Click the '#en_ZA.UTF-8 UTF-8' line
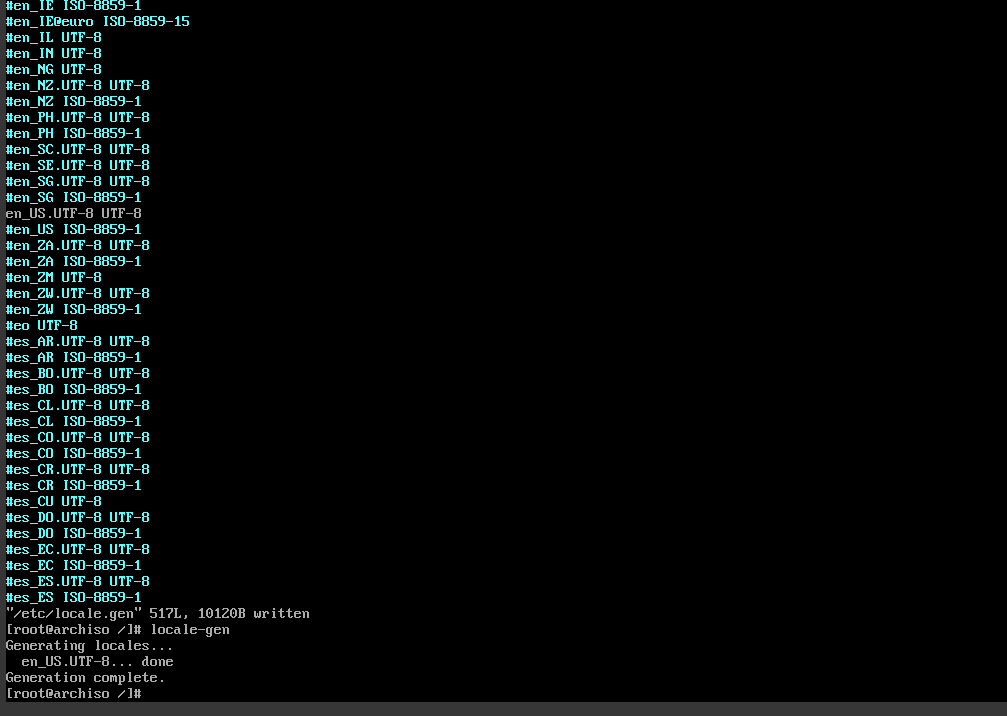Viewport: 1007px width, 716px height. point(78,245)
